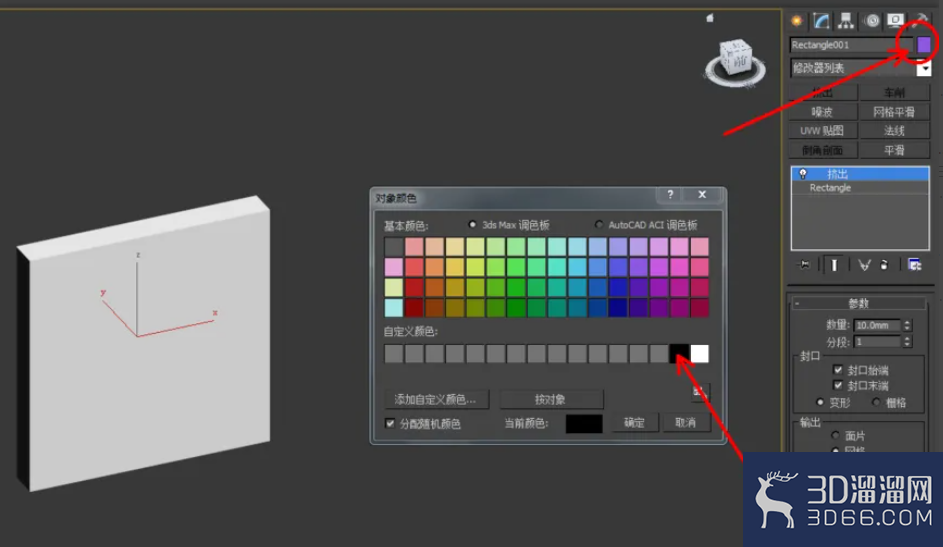Apply the 平滑 (Smooth) modifier button
Image resolution: width=943 pixels, height=547 pixels.
click(894, 150)
